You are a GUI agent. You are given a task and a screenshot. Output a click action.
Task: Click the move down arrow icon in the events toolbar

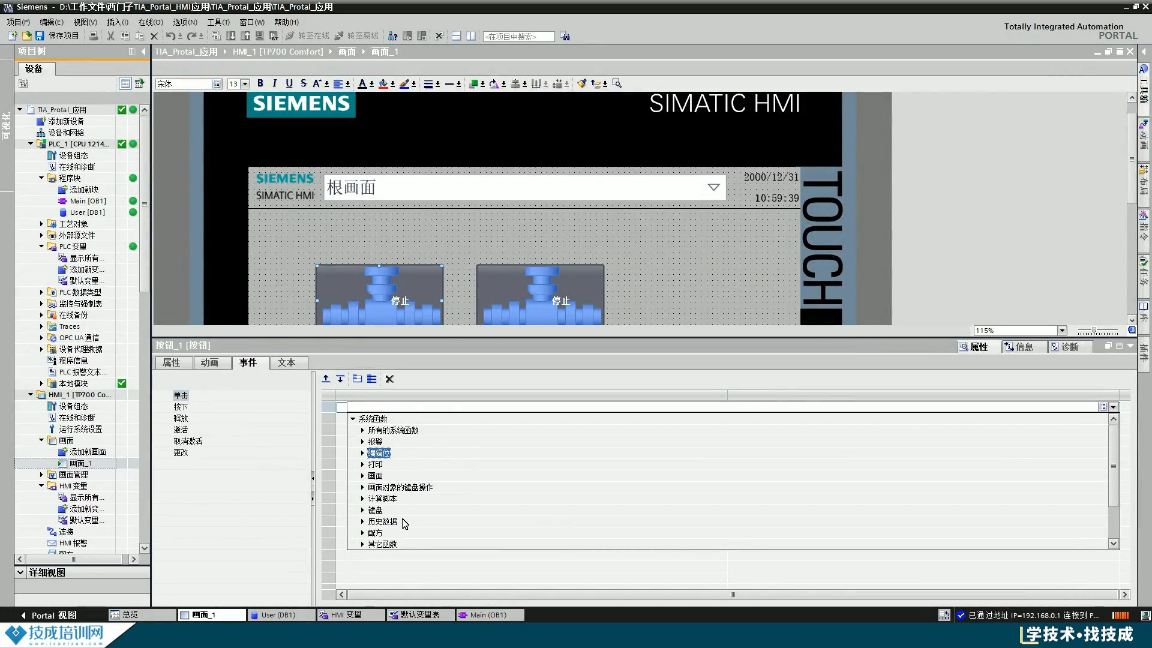pyautogui.click(x=340, y=379)
